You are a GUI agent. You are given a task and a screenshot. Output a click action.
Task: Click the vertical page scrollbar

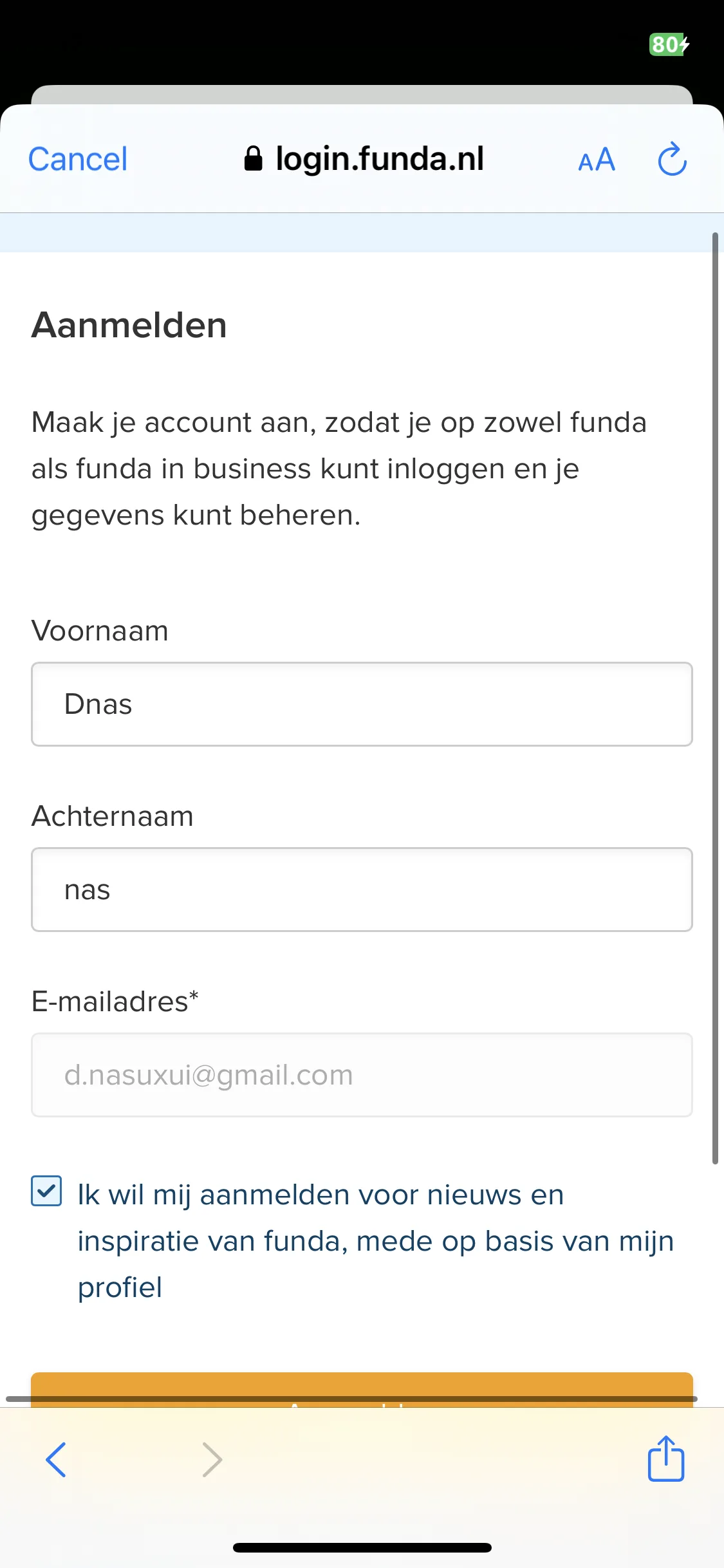click(715, 698)
